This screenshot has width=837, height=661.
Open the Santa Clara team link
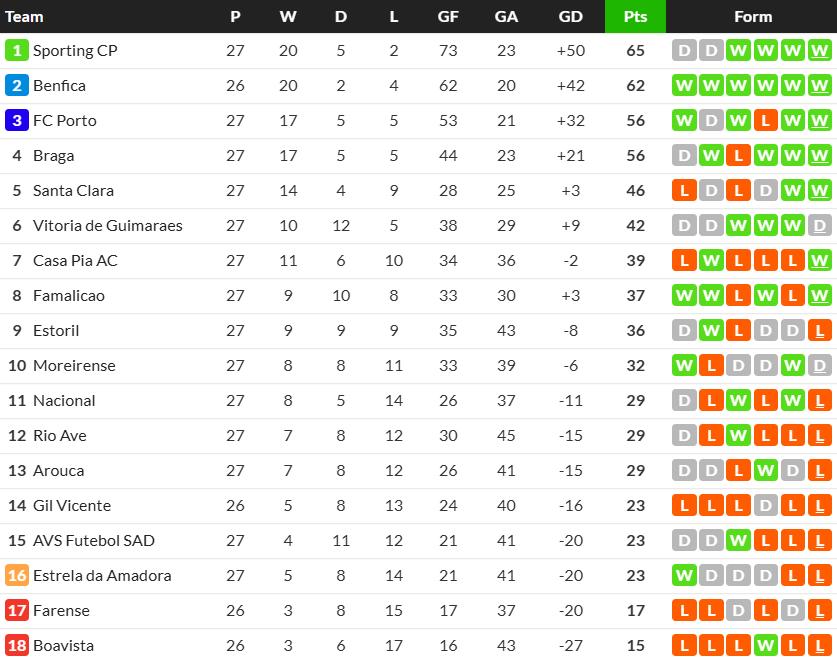tap(73, 191)
